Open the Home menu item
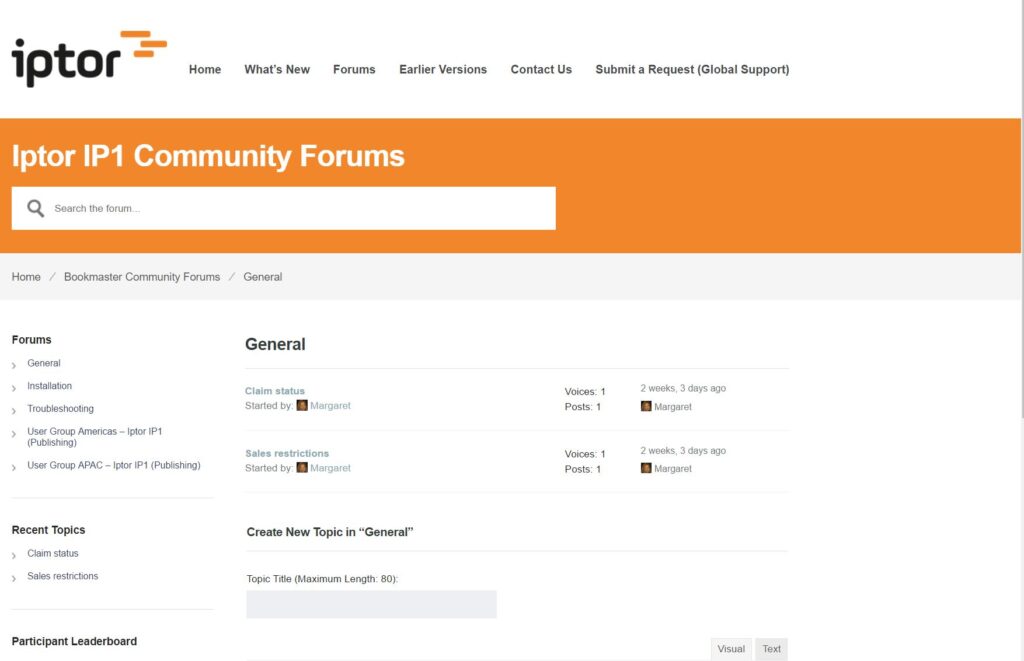Viewport: 1024px width, 661px height. pyautogui.click(x=205, y=69)
